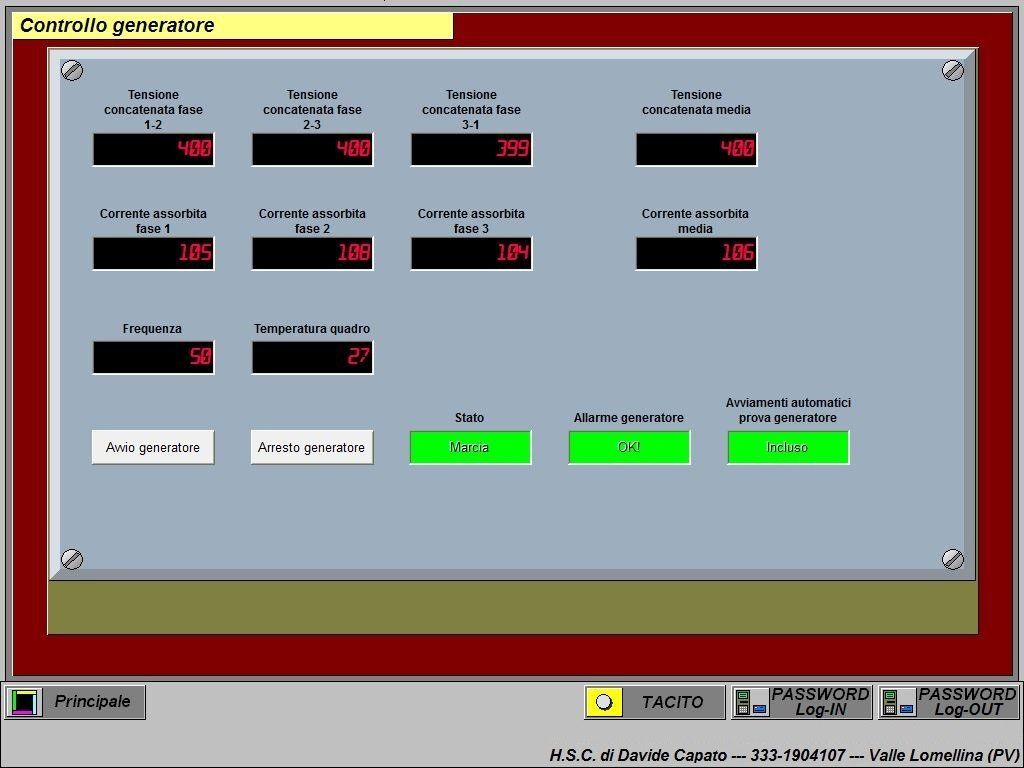Image resolution: width=1024 pixels, height=768 pixels.
Task: Click the Allarme generatore label
Action: point(629,418)
